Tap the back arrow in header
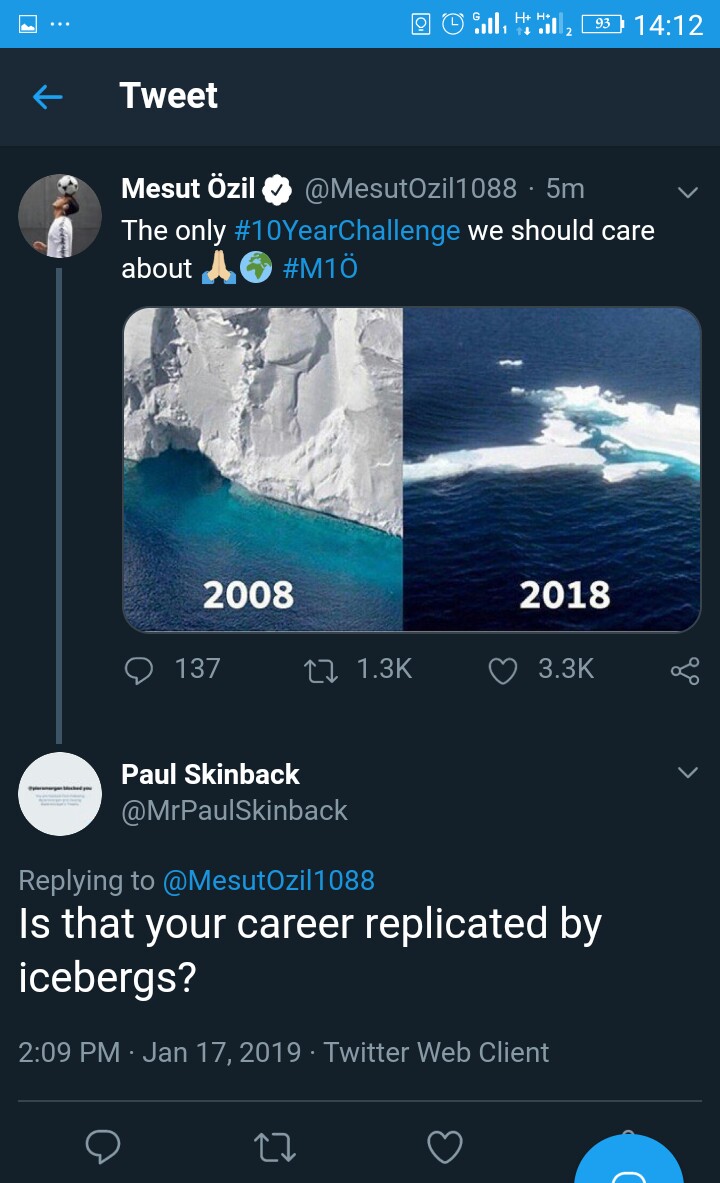720x1183 pixels. pos(47,96)
